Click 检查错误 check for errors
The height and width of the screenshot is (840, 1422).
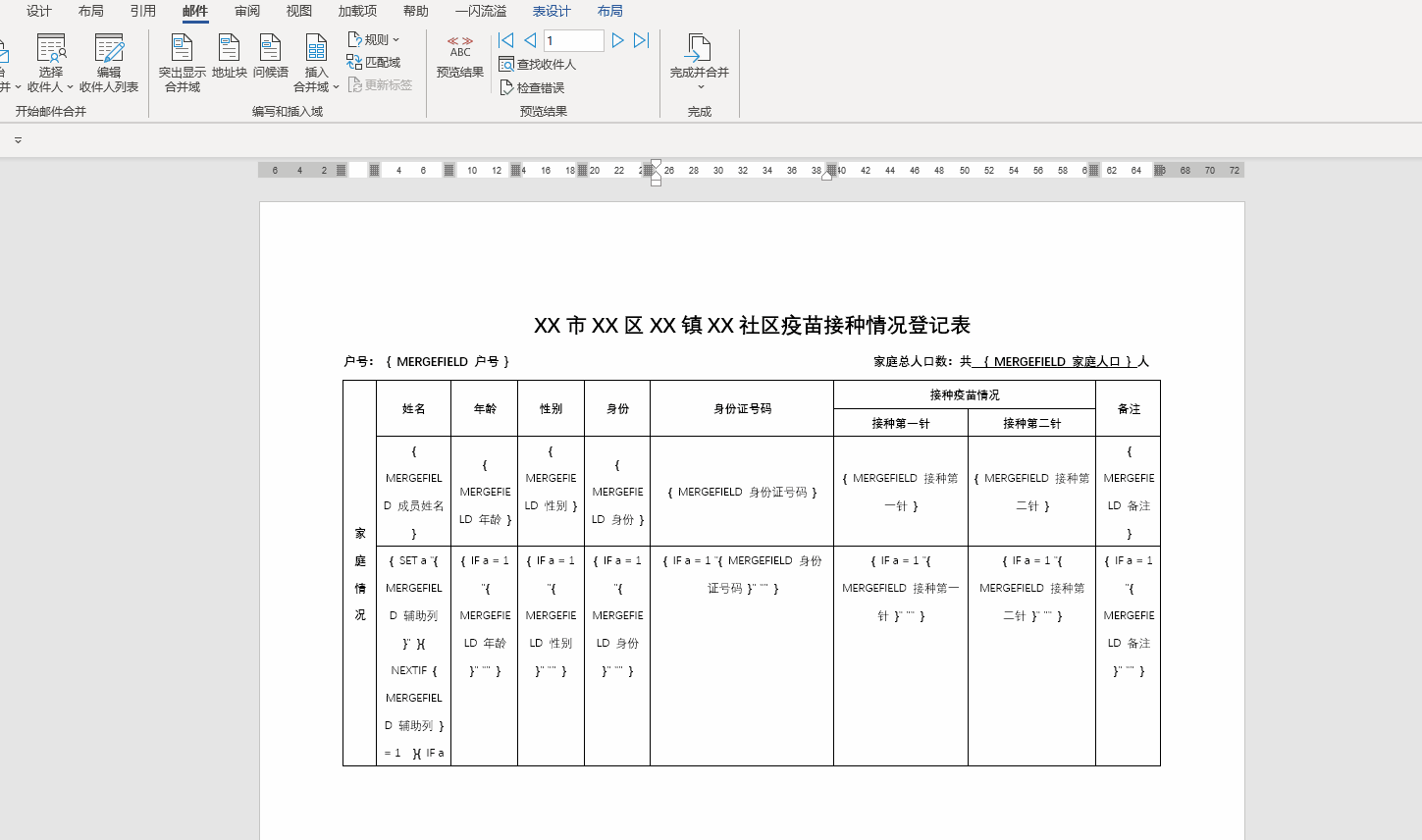(532, 87)
